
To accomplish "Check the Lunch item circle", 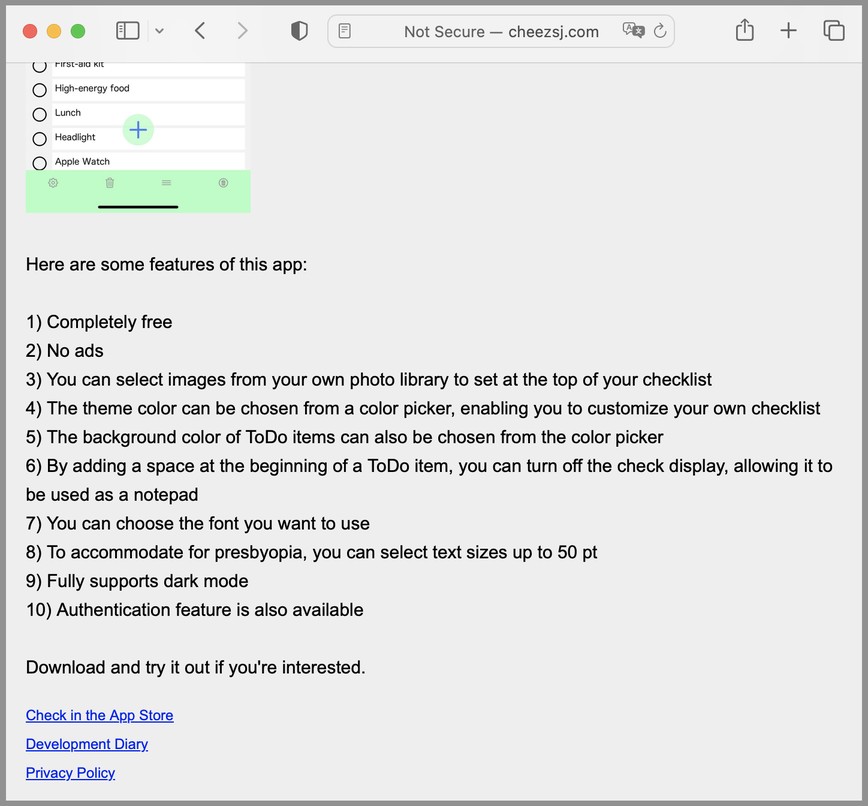I will tap(40, 114).
